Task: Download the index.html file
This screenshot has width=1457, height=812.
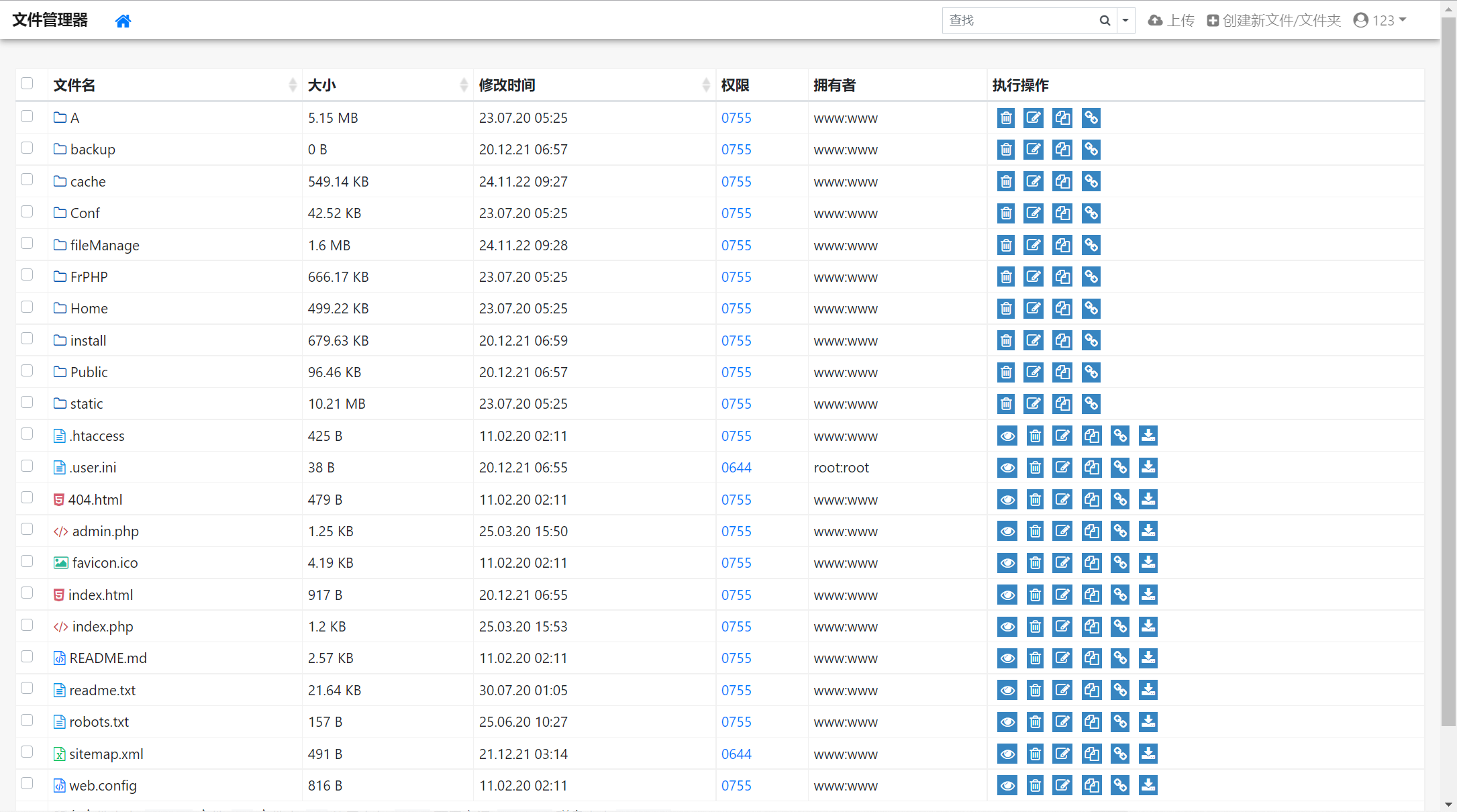Action: [1148, 595]
